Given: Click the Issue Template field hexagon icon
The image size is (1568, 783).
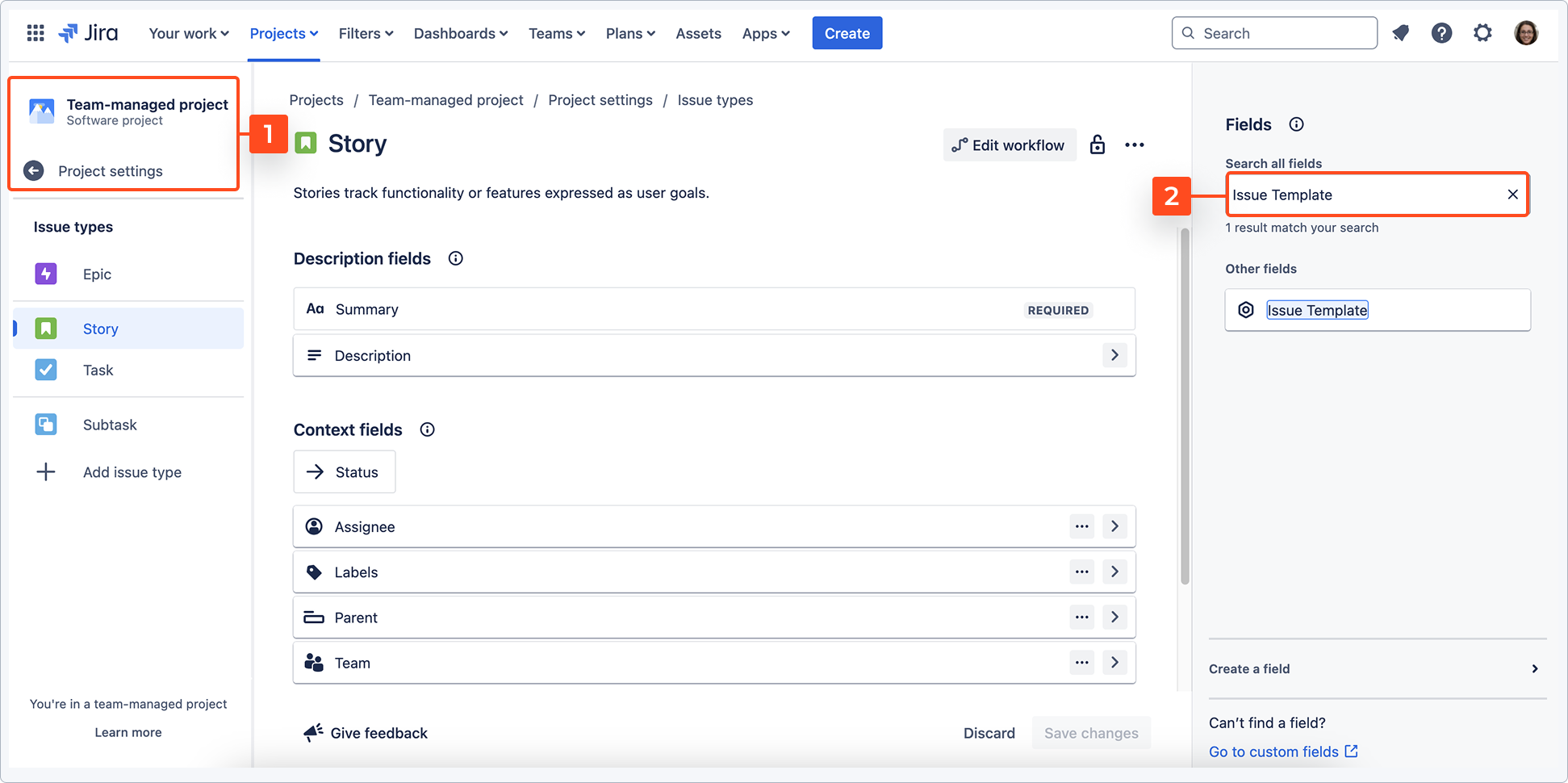Looking at the screenshot, I should click(1246, 310).
